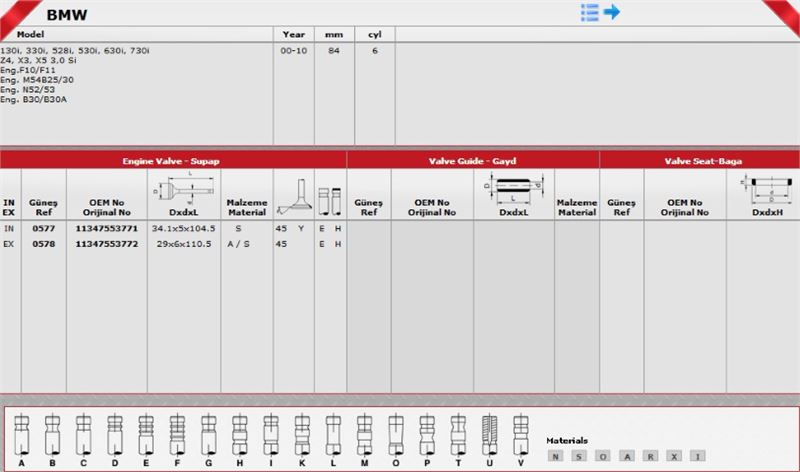Click the BMW brand title
The width and height of the screenshot is (800, 472).
[67, 15]
